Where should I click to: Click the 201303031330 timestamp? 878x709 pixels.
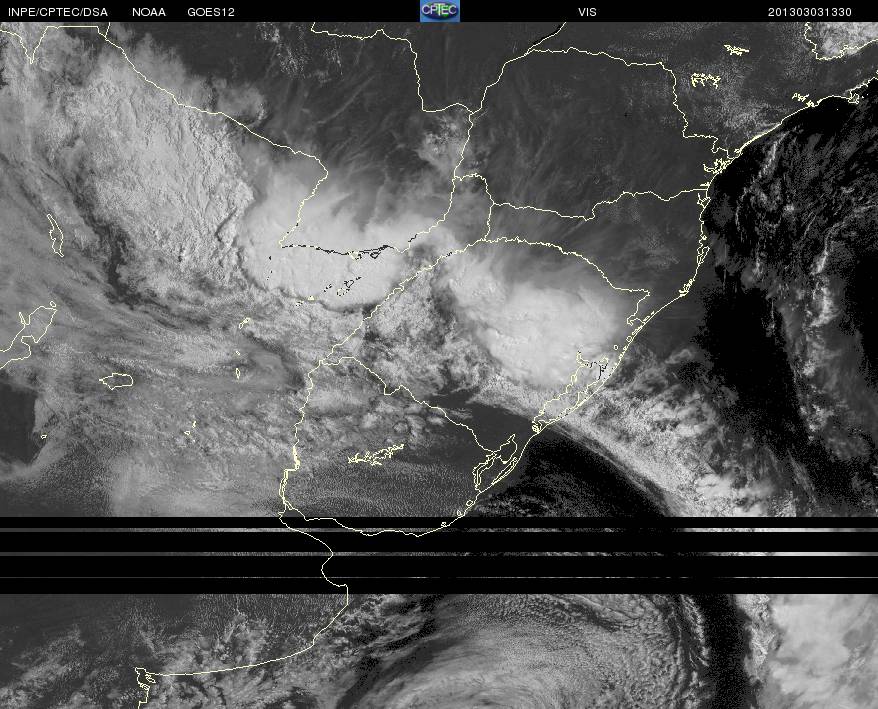(x=810, y=12)
